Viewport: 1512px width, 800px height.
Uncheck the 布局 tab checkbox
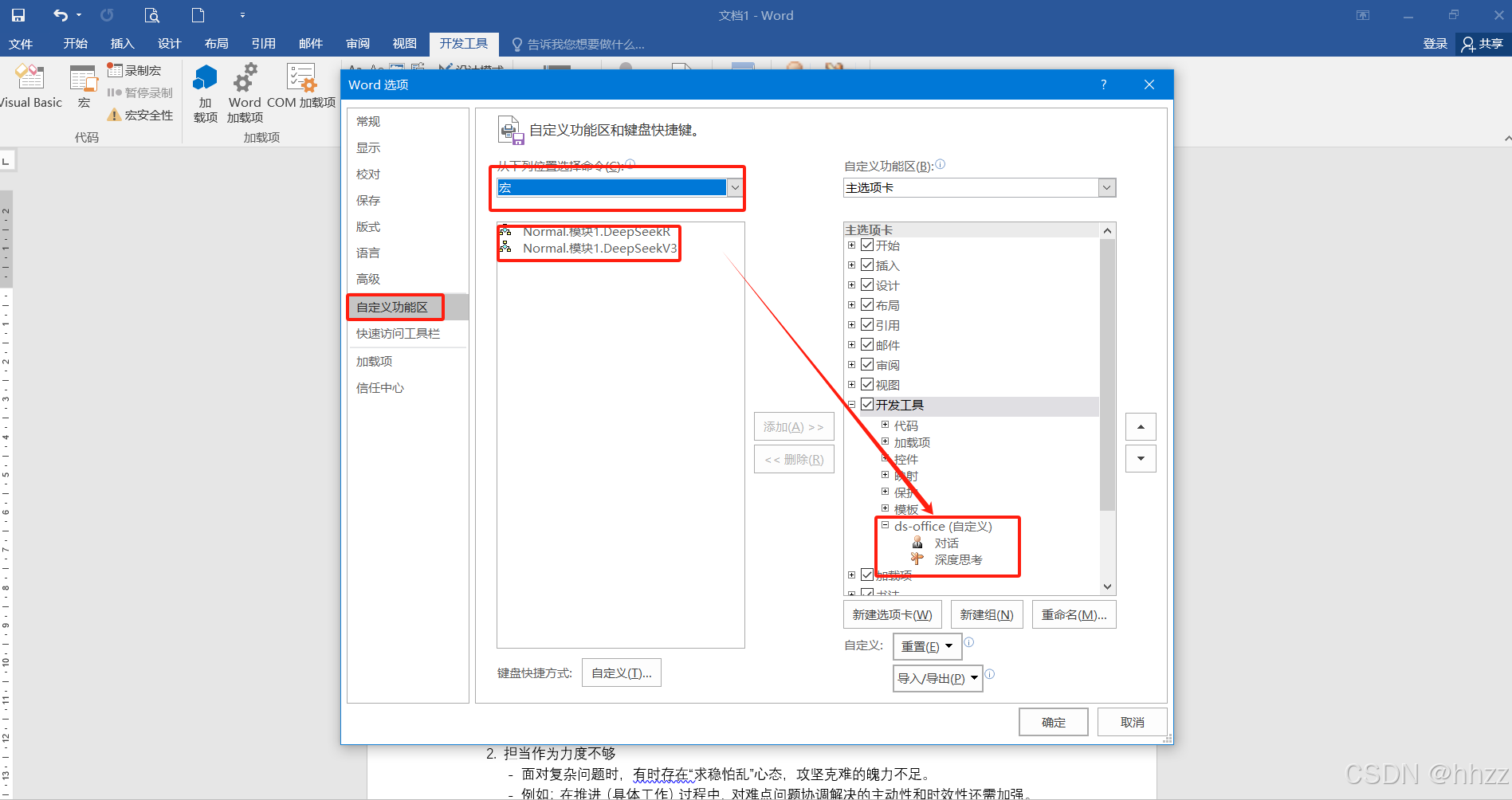pos(867,304)
